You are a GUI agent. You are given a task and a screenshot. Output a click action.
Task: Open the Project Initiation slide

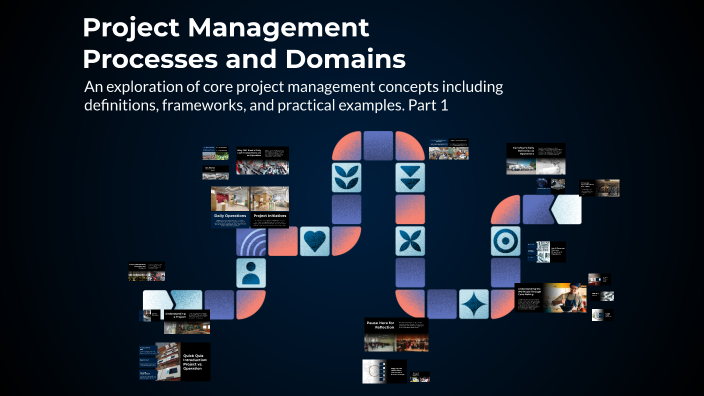tap(269, 207)
